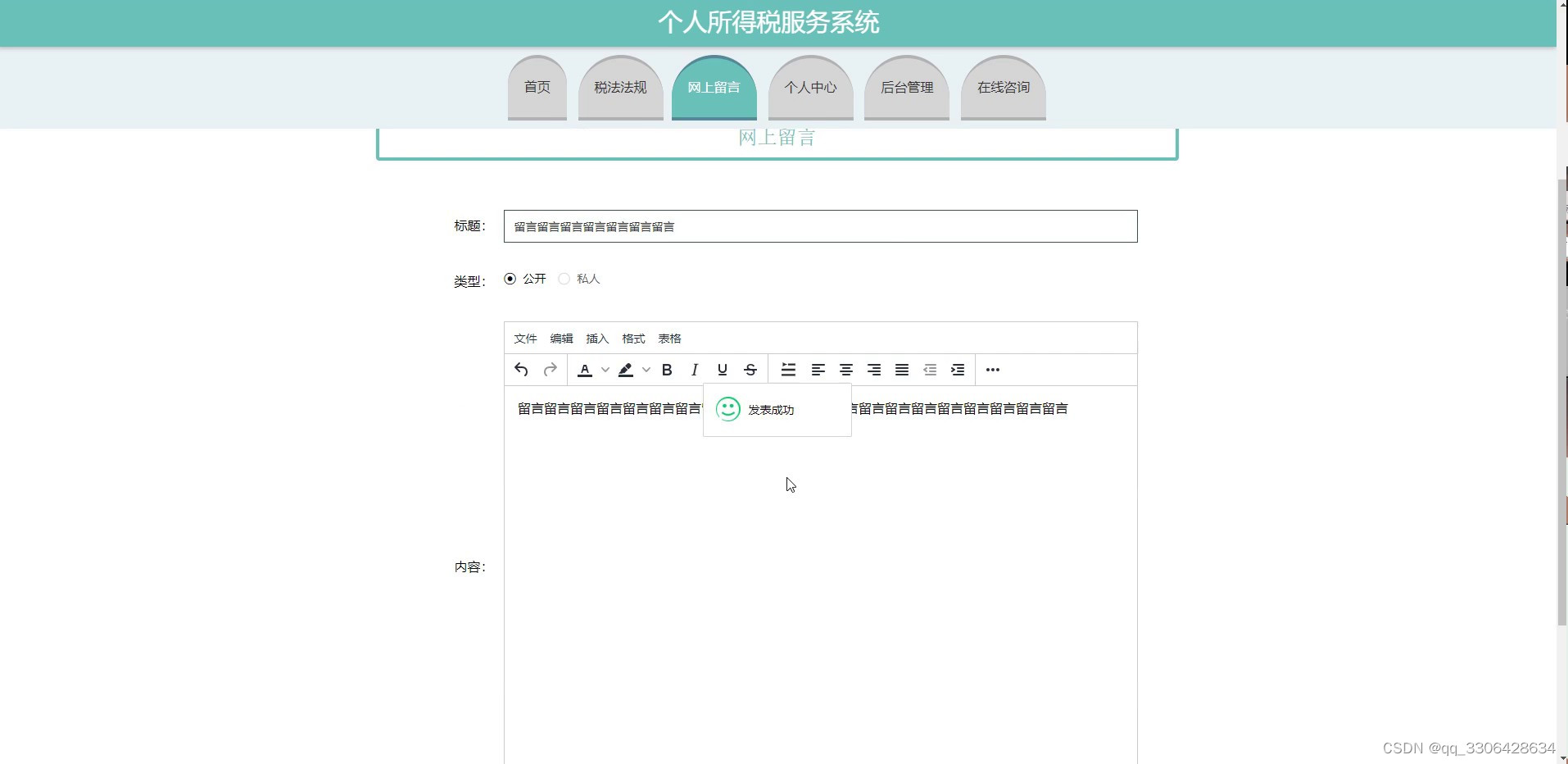
Task: Click the scrollbar down arrow
Action: [x=1561, y=757]
